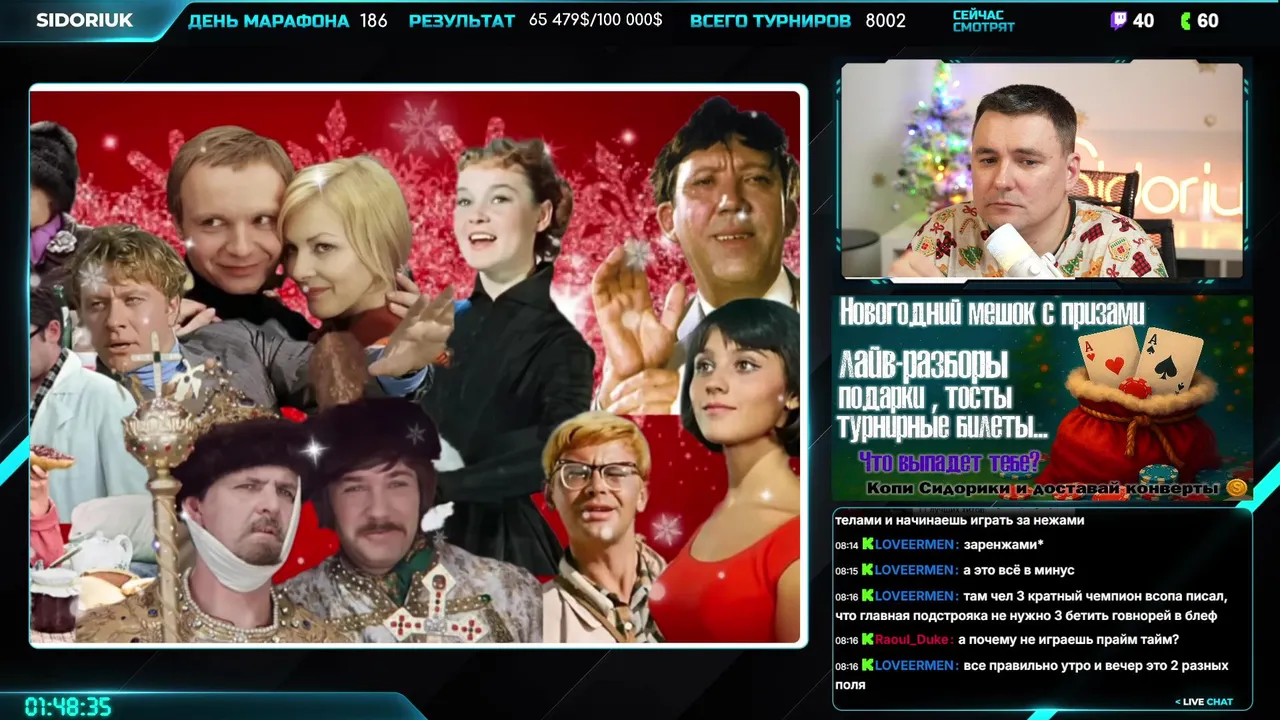Click the stream timer 01:48:35

tap(68, 707)
